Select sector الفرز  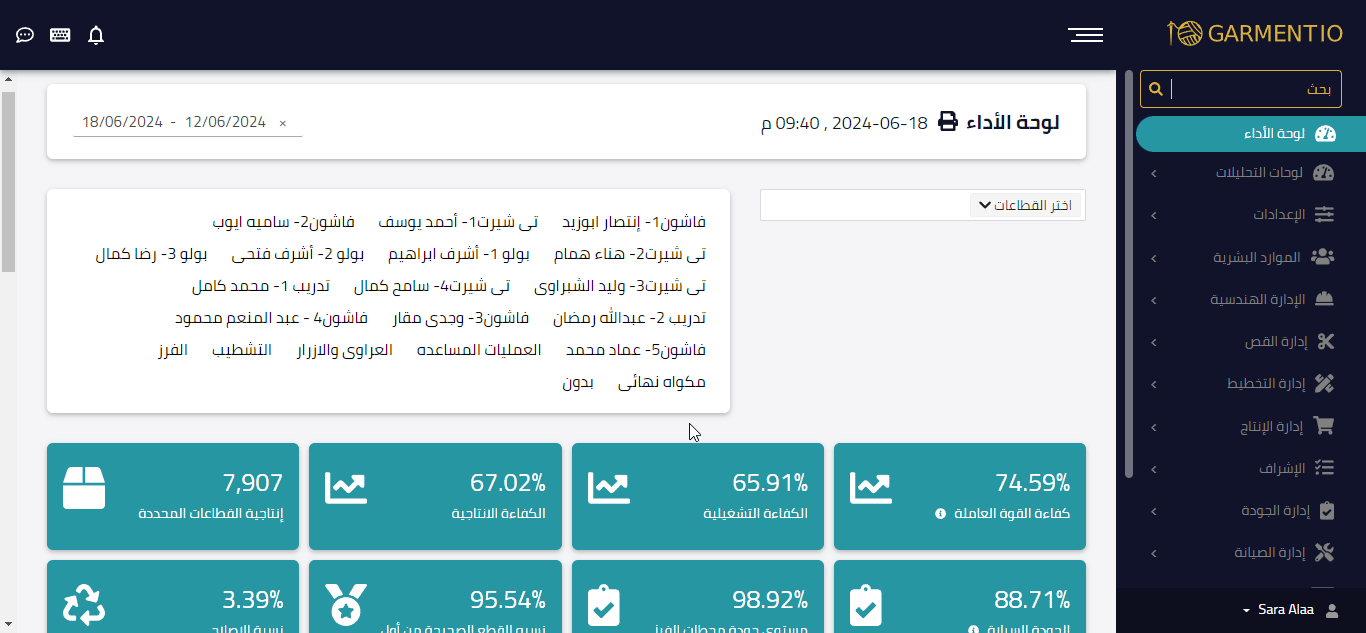pyautogui.click(x=172, y=350)
